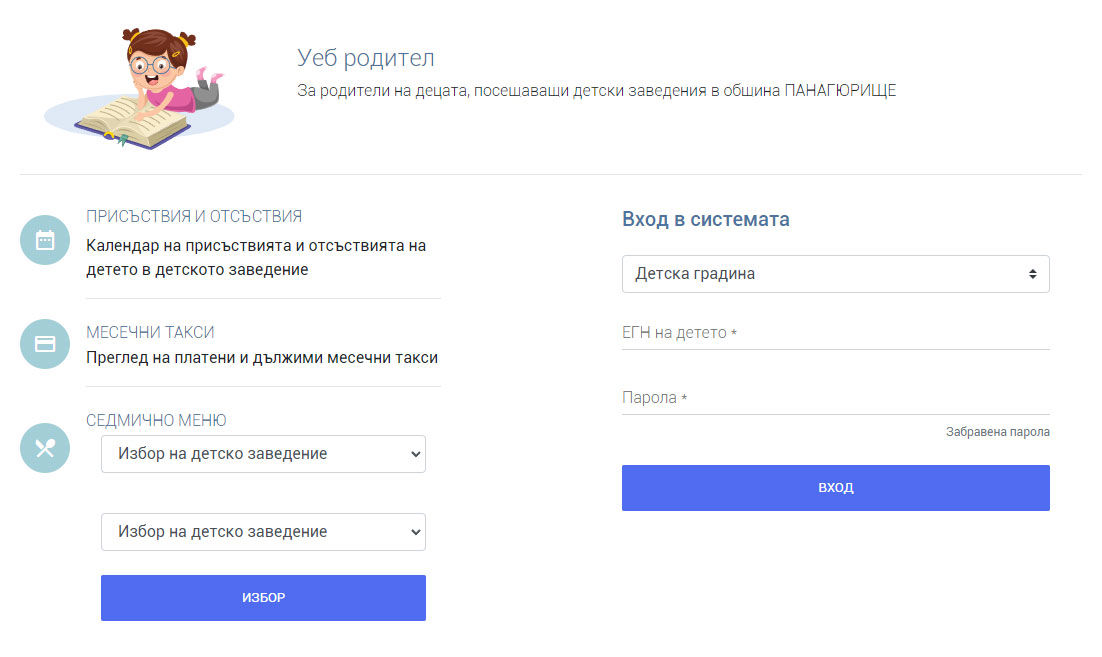Focus the 'ЕГН на детето' input field
Viewport: 1102px width, 657px height.
click(835, 333)
